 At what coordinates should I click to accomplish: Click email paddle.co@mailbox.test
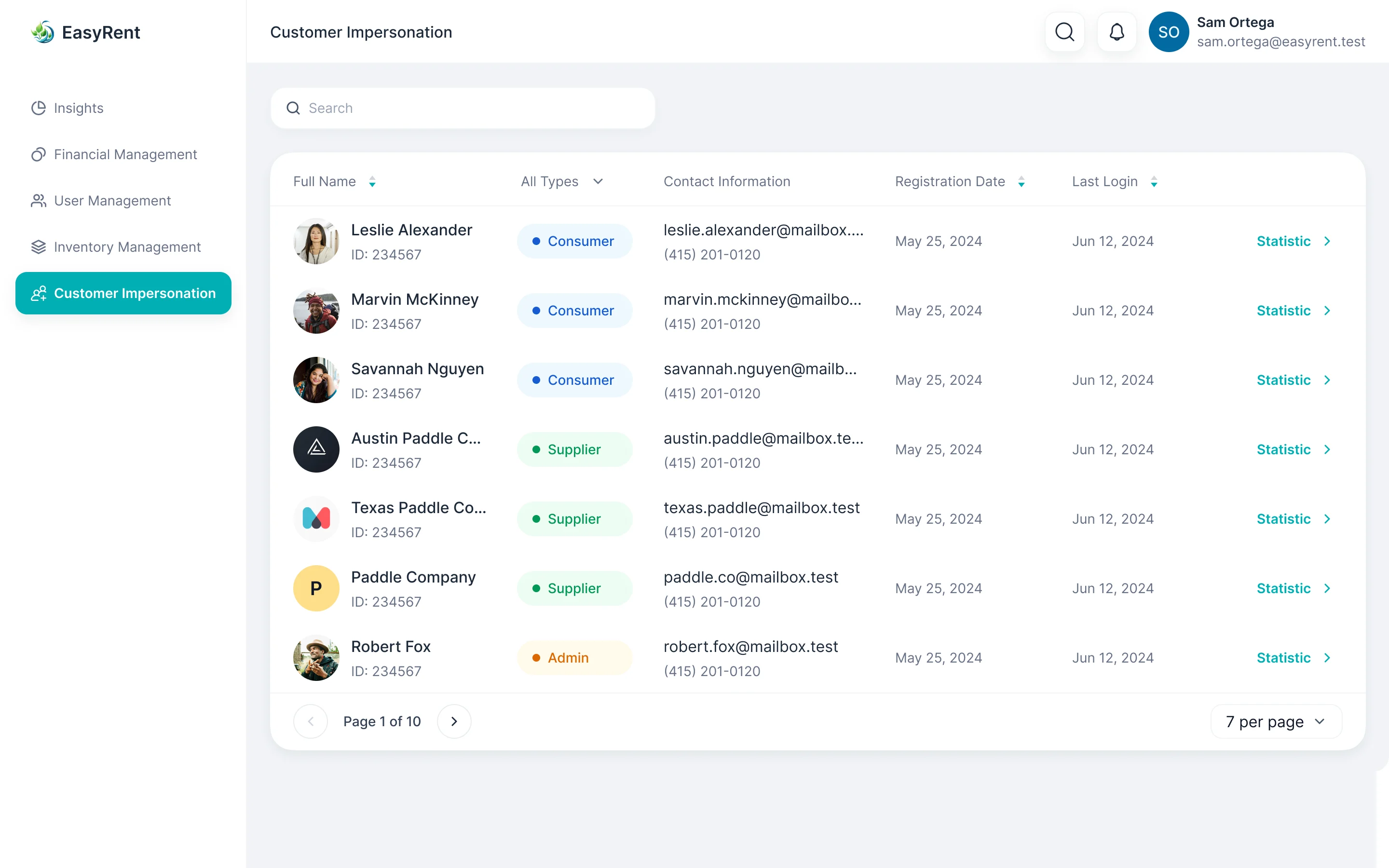[x=751, y=577]
